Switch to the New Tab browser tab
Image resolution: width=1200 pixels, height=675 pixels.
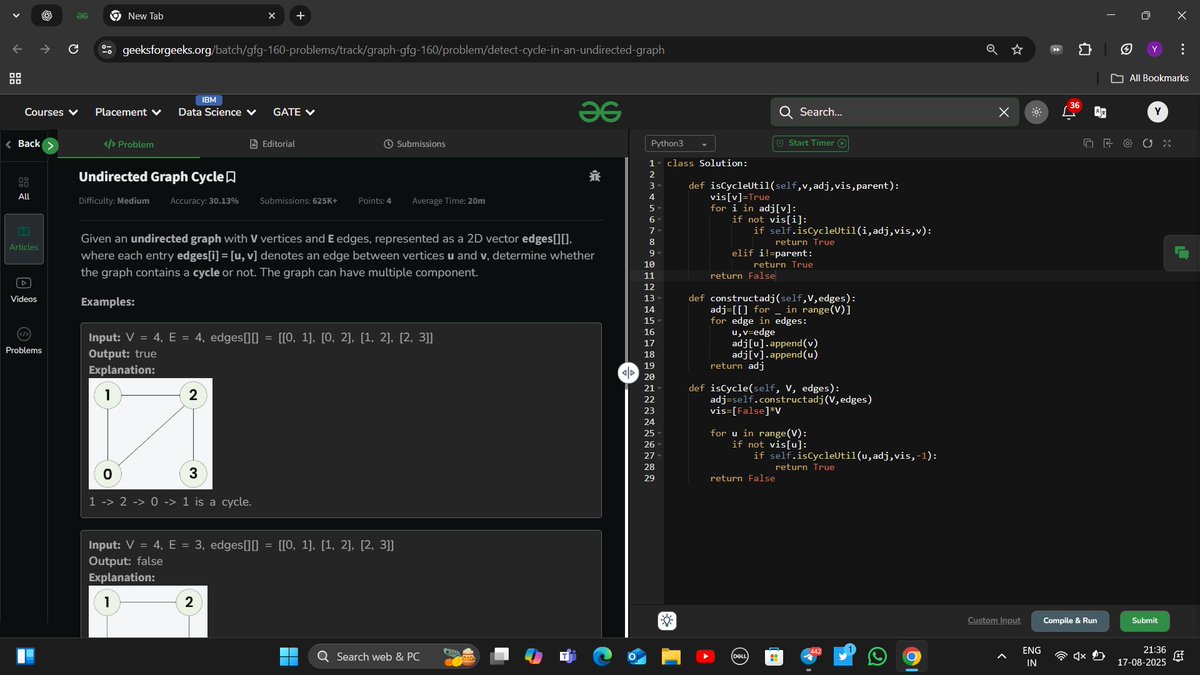pyautogui.click(x=192, y=15)
